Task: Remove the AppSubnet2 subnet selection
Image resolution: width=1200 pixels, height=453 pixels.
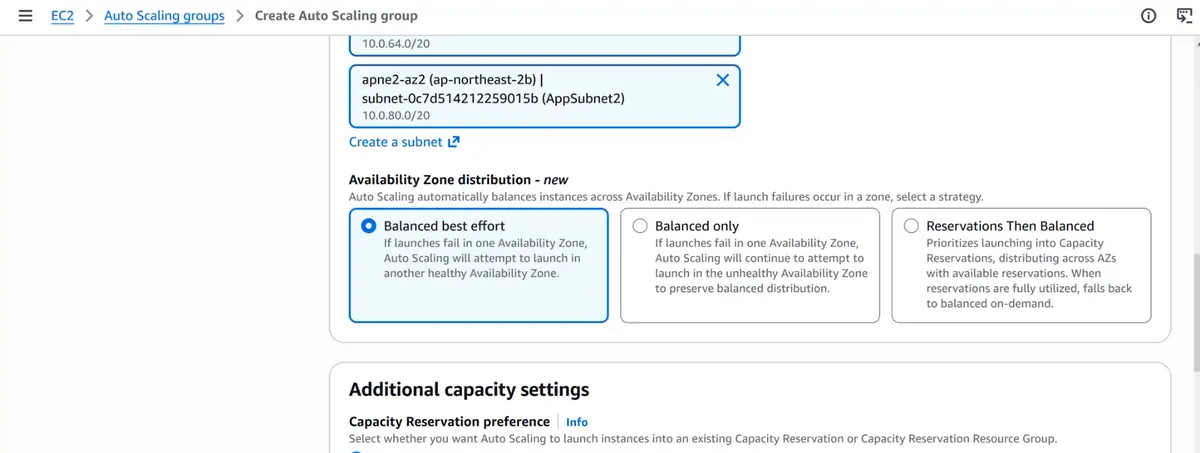Action: (x=722, y=81)
